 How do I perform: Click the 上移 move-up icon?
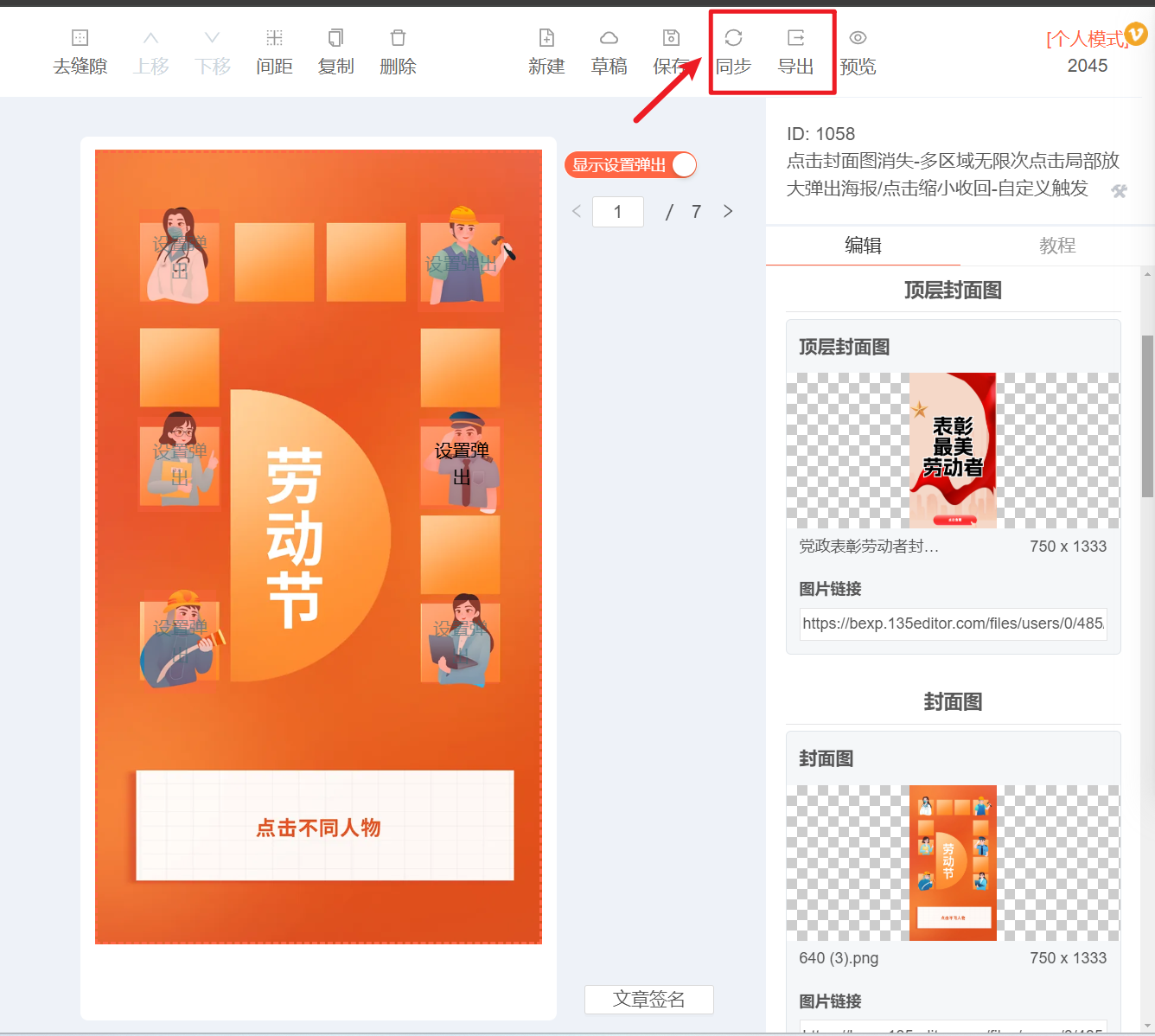pos(150,38)
